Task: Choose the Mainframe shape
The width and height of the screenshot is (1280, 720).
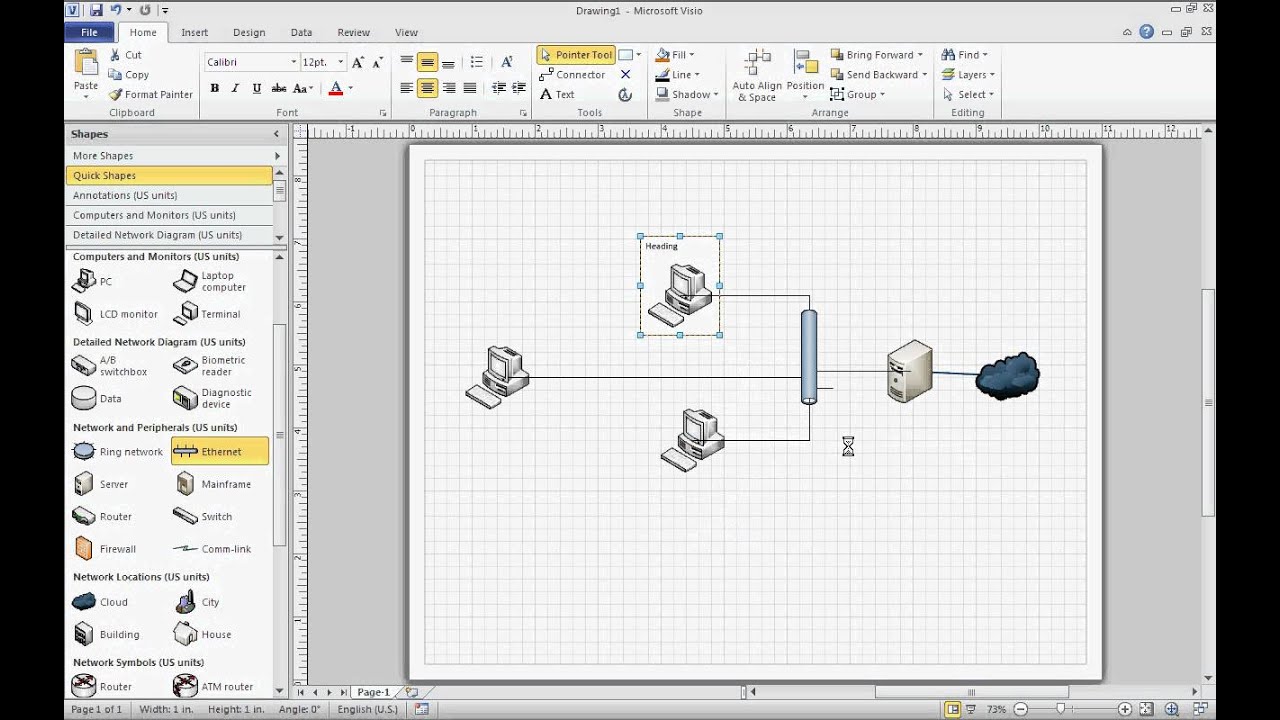Action: 213,484
